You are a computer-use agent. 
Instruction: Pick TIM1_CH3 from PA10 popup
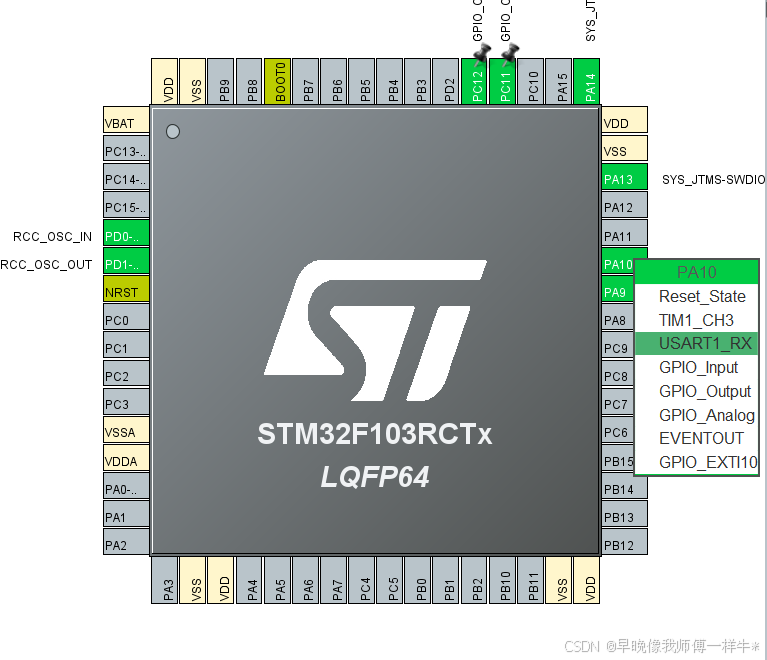click(x=696, y=320)
